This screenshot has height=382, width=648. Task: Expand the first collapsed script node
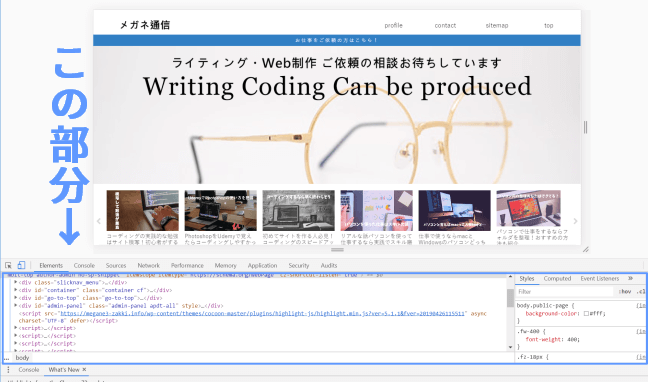coord(16,328)
